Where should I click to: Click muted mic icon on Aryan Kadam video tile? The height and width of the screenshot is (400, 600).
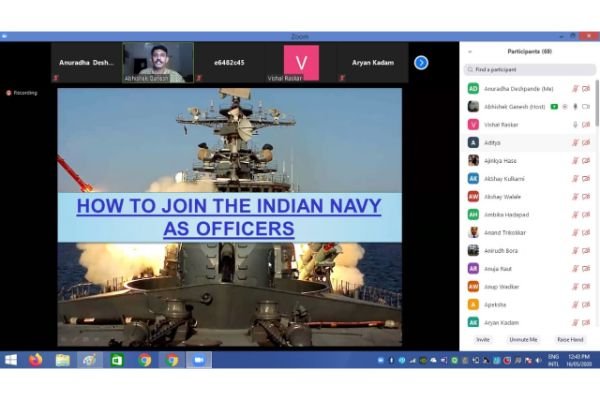[x=342, y=78]
